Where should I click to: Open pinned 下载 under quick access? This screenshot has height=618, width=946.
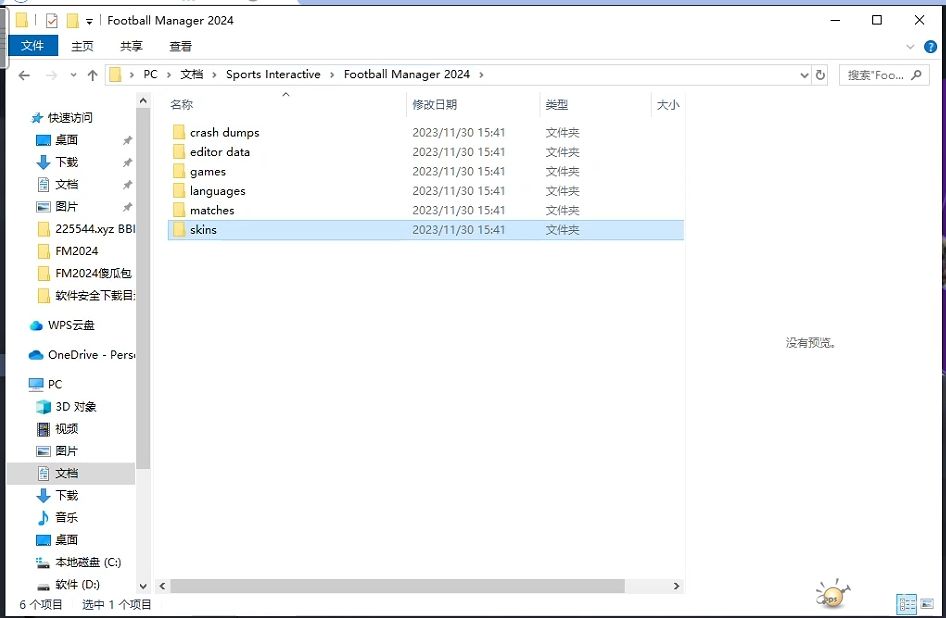tap(66, 162)
